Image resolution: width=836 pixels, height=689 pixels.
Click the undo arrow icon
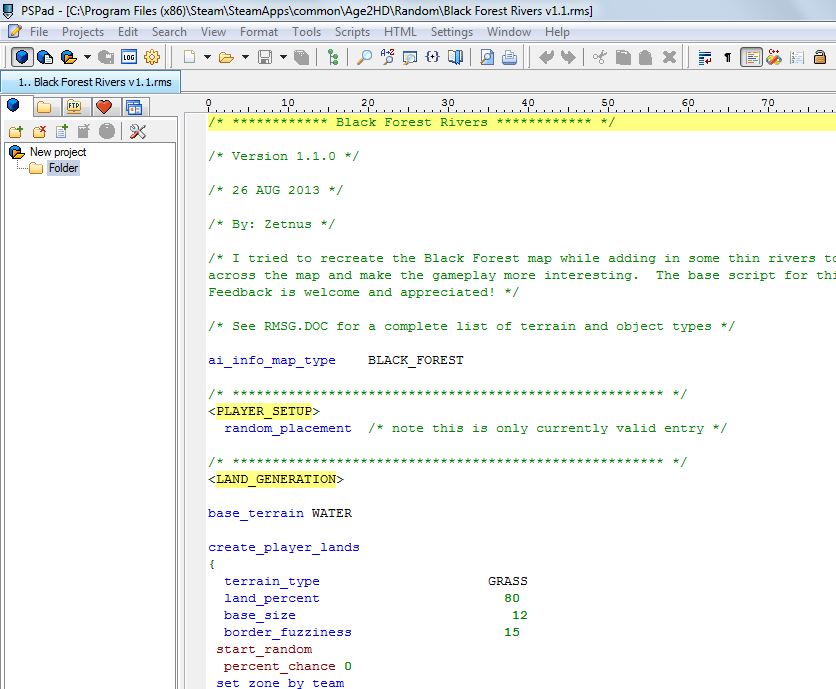546,57
